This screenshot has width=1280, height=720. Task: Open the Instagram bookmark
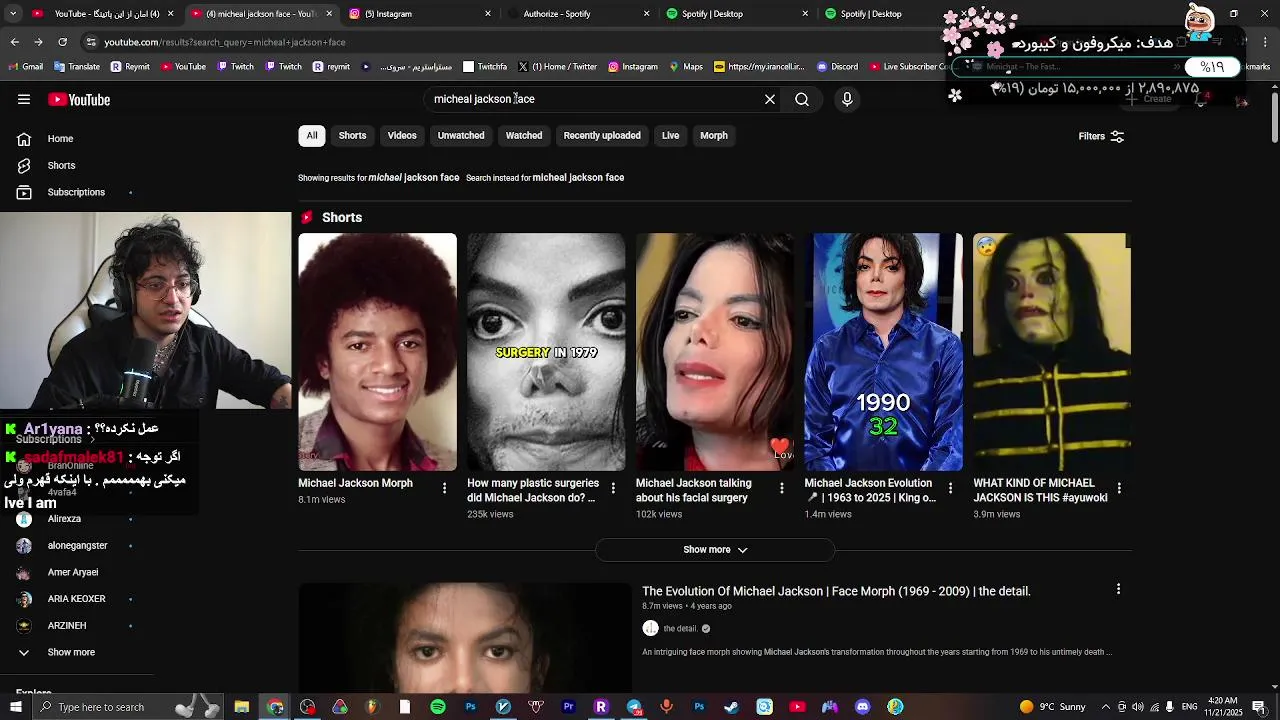tap(632, 67)
